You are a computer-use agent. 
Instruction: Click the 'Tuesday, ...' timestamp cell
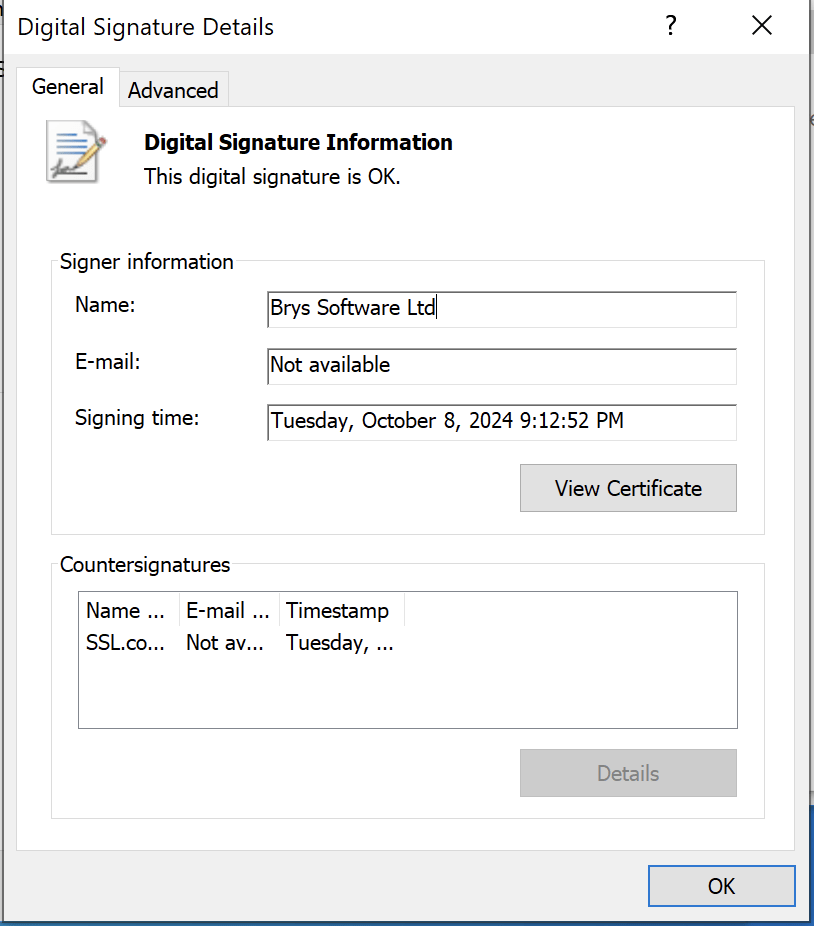[x=340, y=643]
